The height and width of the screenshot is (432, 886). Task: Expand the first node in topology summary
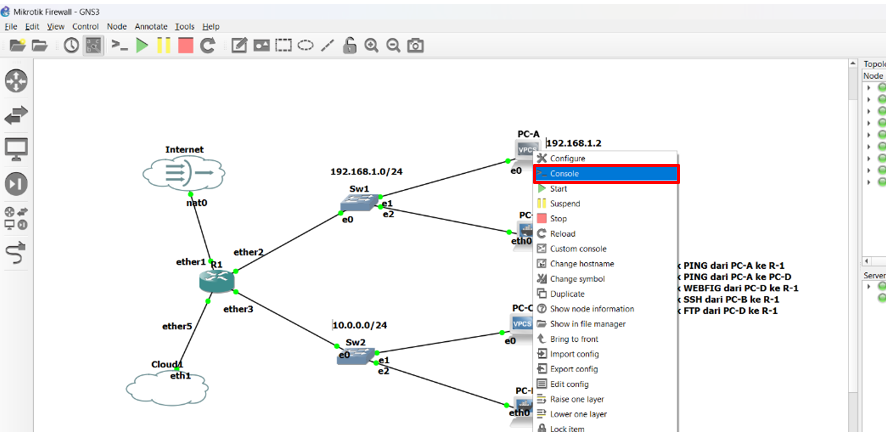coord(868,87)
